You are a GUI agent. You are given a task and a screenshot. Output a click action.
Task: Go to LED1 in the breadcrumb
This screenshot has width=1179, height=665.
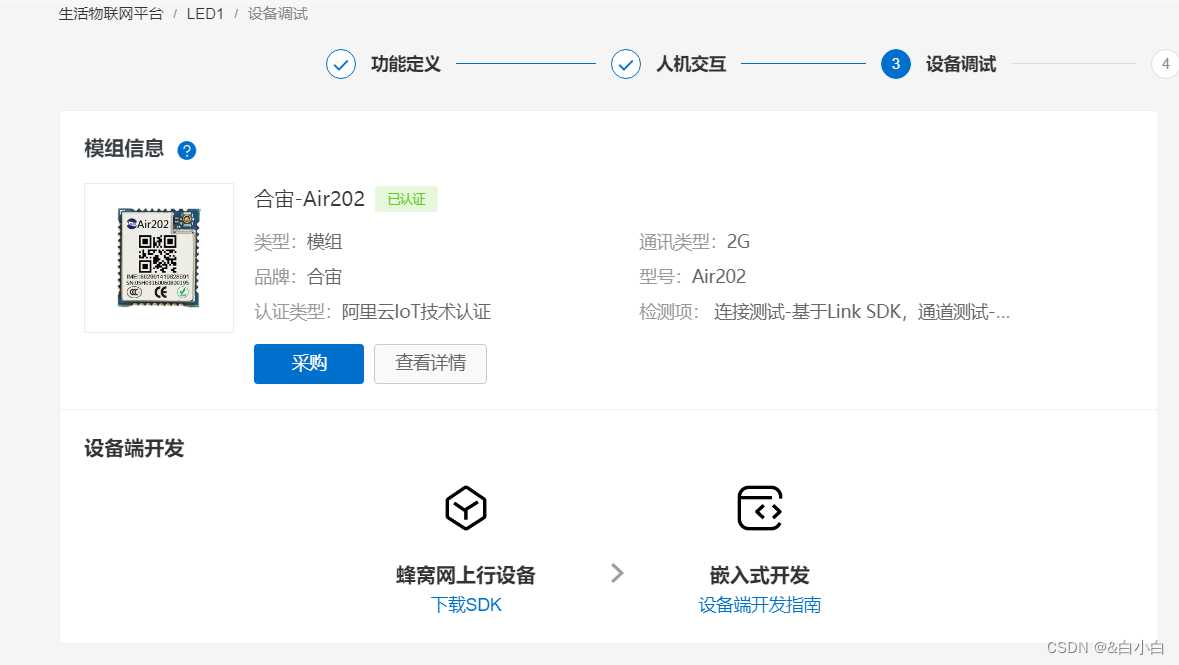point(205,14)
